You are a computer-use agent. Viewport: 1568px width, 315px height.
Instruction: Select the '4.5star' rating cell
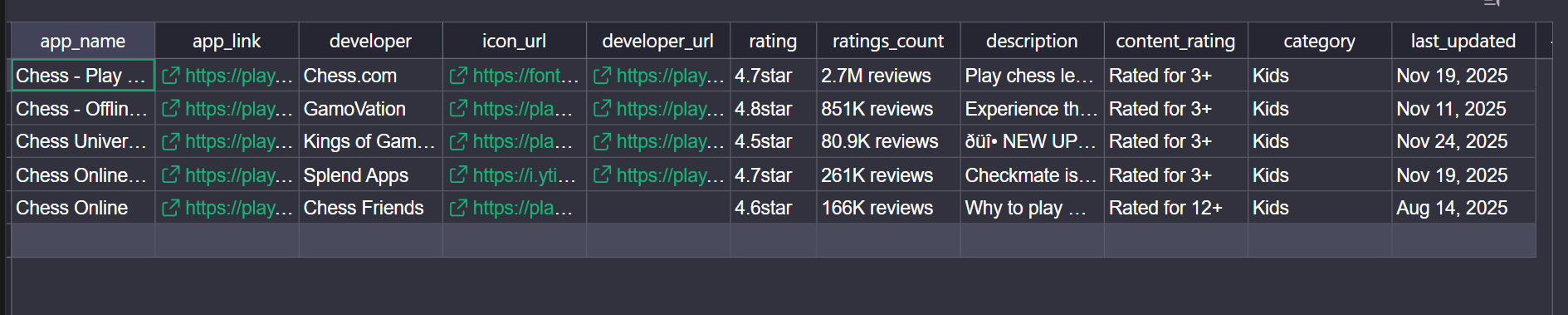[x=773, y=142]
